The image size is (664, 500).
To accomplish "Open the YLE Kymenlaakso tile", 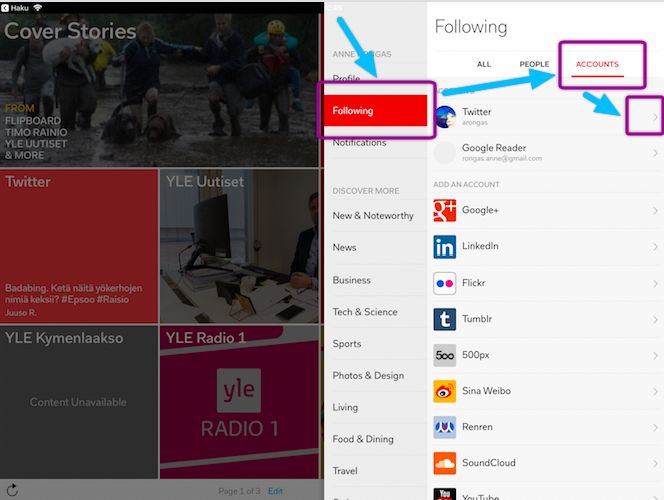I will click(x=79, y=402).
